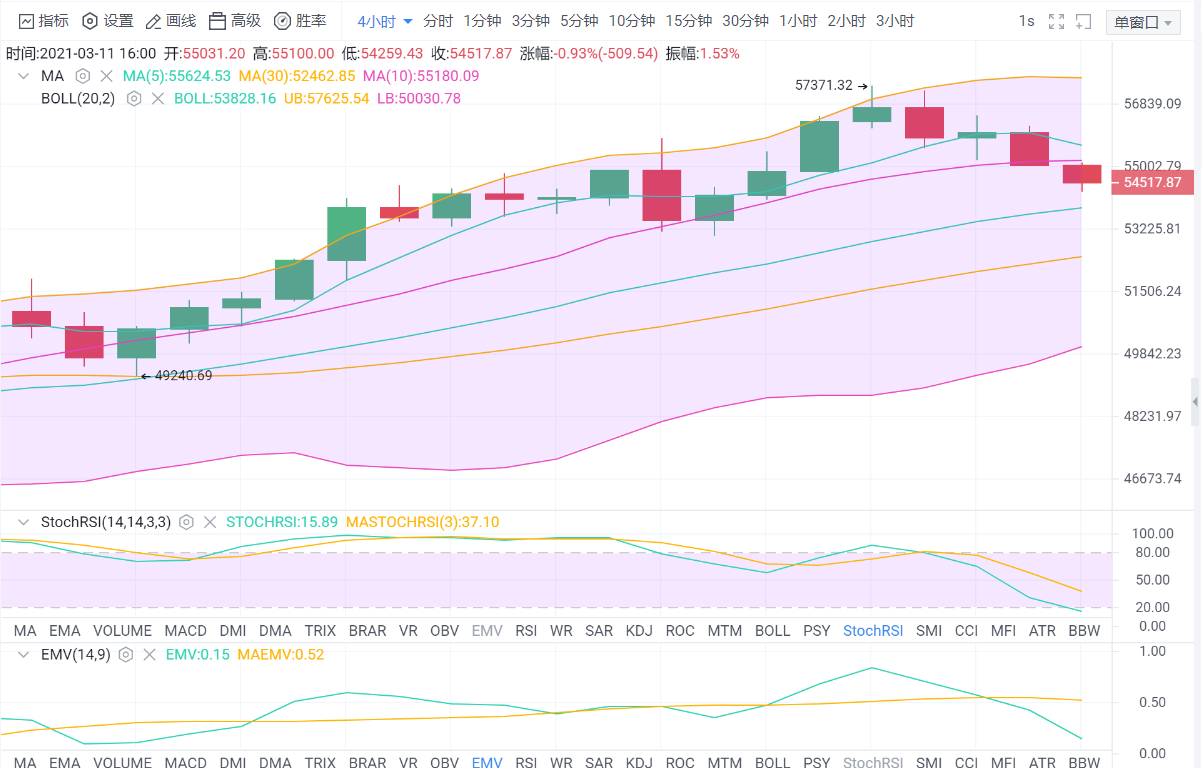Choose PSY in the StochRSI panel's indicator row
This screenshot has width=1202, height=768.
[817, 631]
